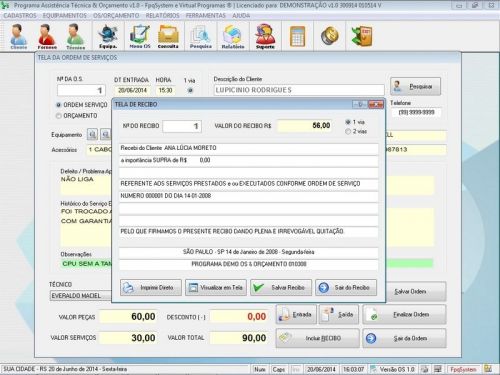500x375 pixels.
Task: Click the PROGRAMA DEMO OS receipt line
Action: (x=249, y=264)
